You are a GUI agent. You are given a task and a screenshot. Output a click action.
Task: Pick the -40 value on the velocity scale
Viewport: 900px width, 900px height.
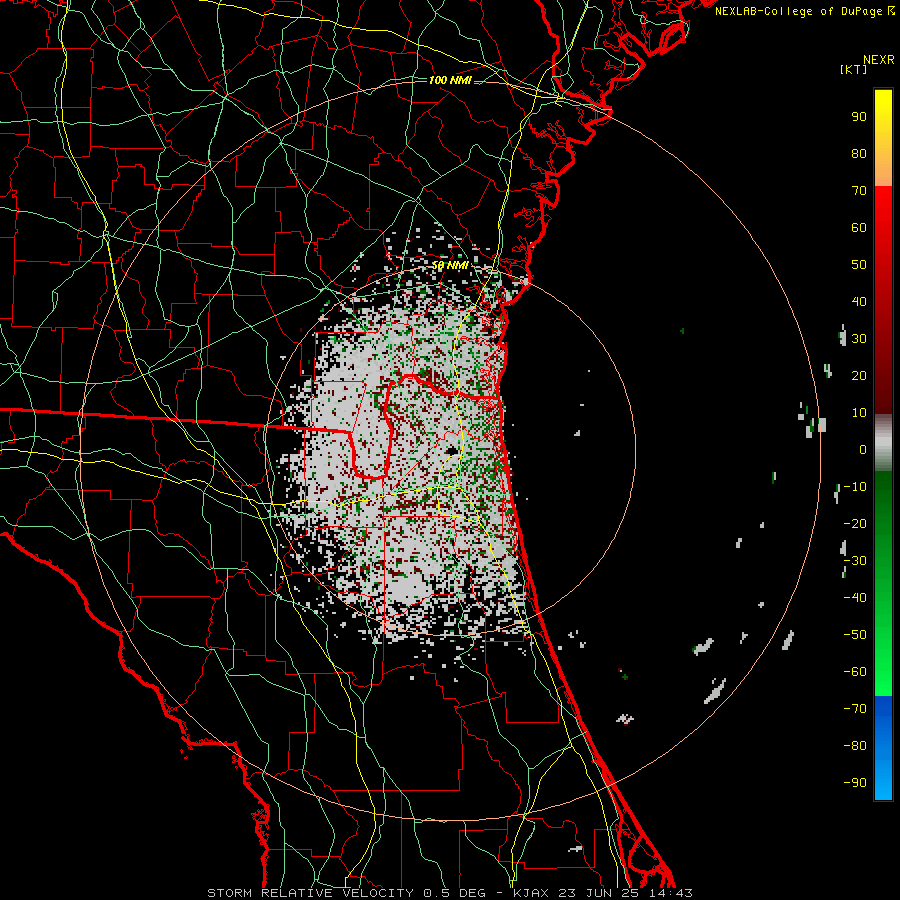(855, 598)
